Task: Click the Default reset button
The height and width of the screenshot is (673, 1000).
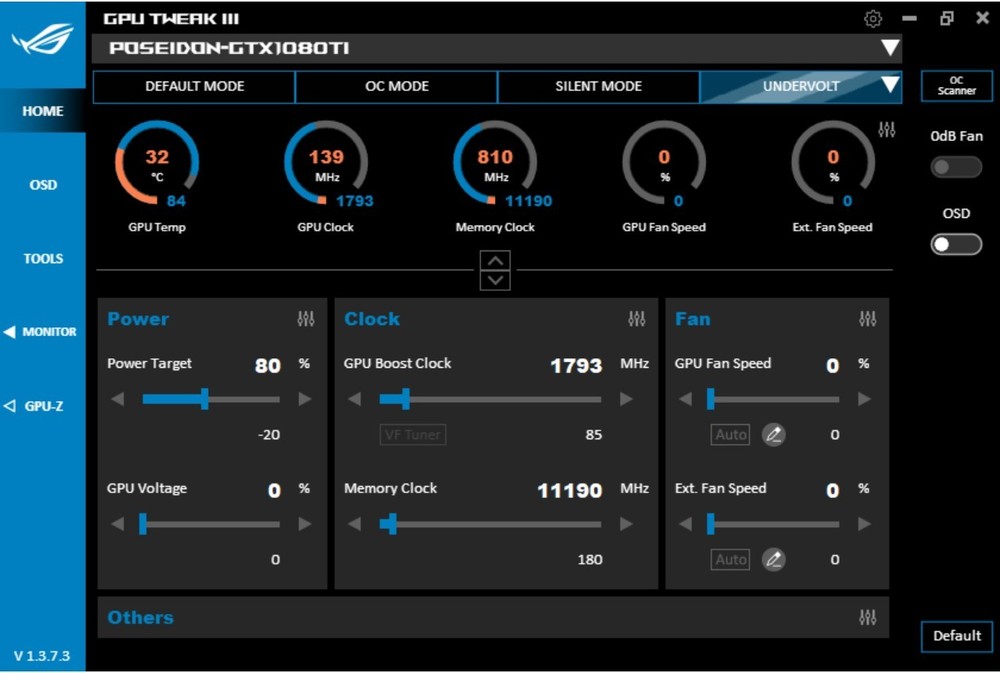Action: click(x=957, y=636)
